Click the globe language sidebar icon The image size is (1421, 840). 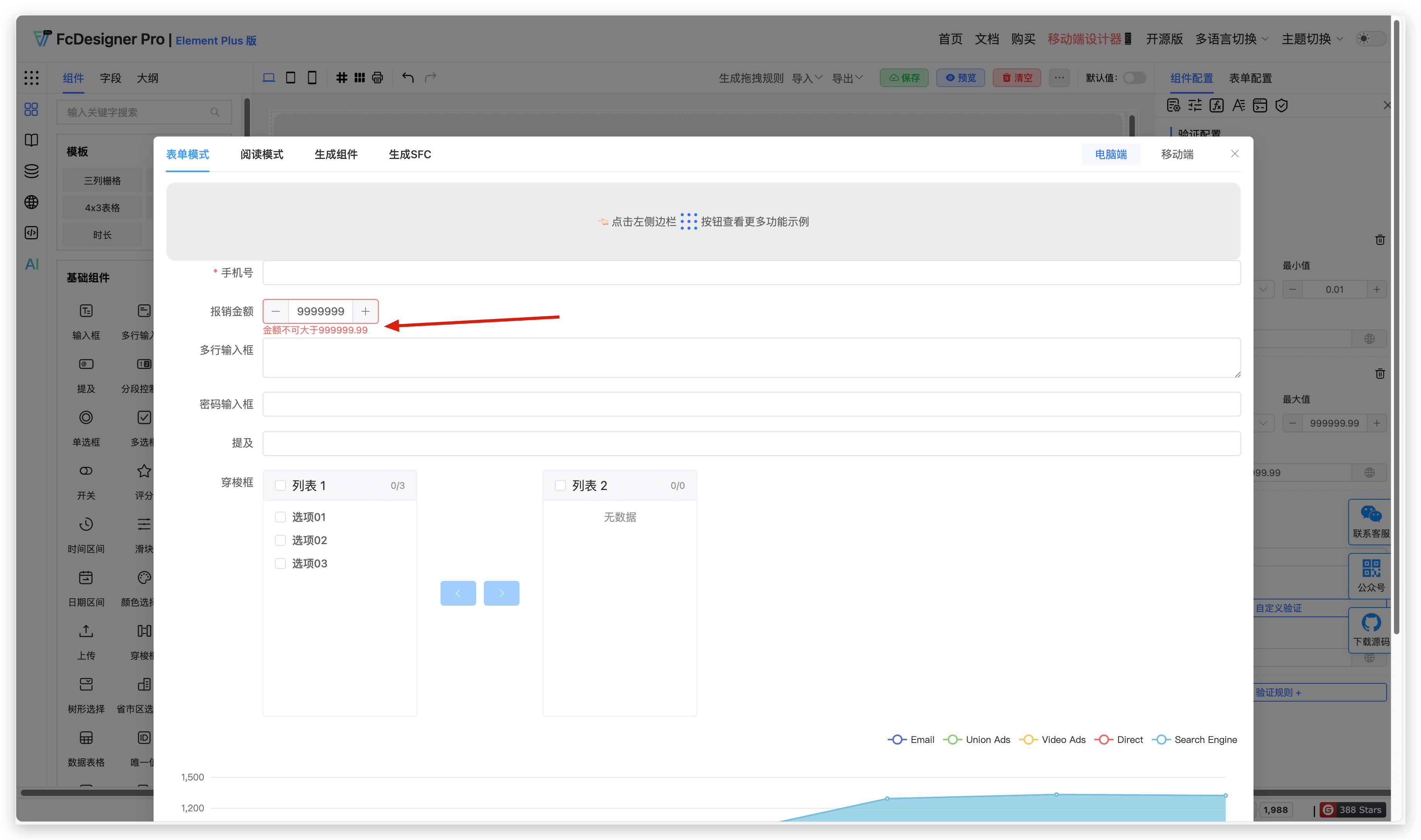(32, 202)
